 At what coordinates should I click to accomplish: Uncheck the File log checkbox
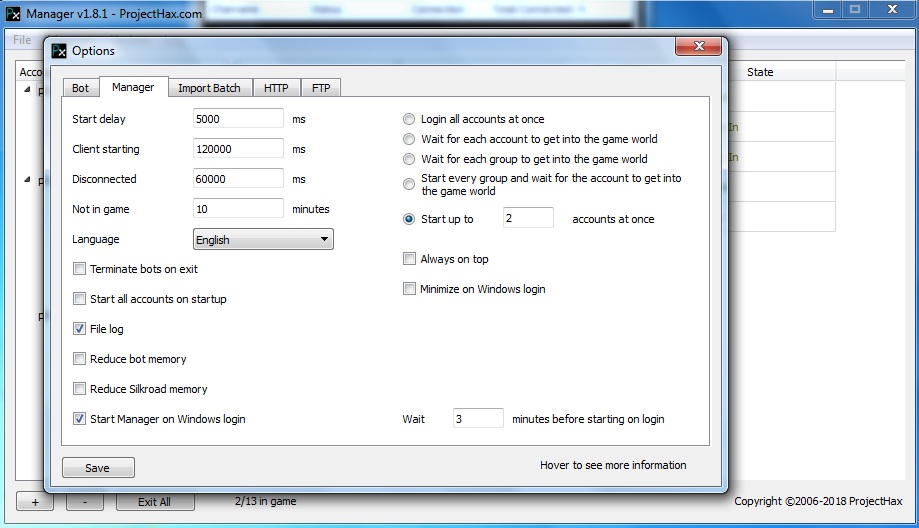[80, 329]
